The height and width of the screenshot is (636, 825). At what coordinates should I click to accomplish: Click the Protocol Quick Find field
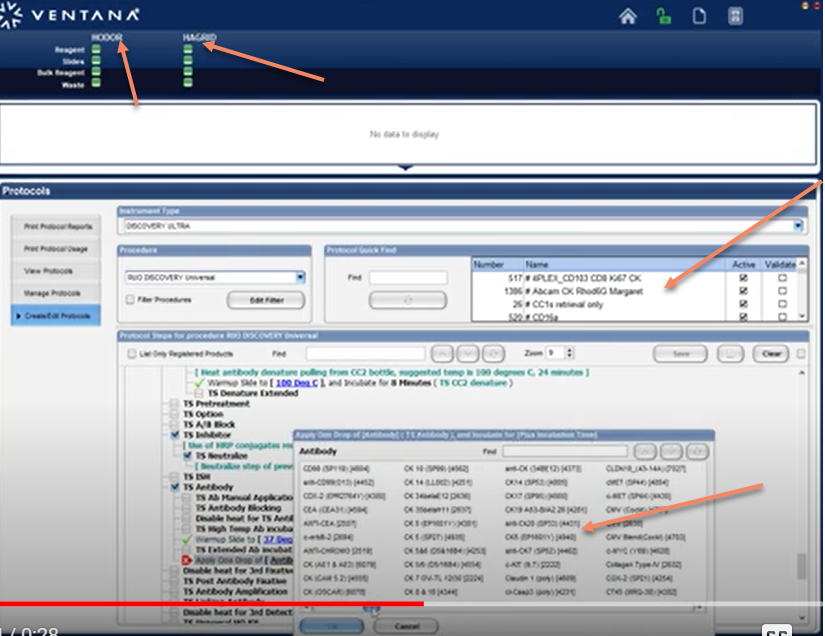407,278
